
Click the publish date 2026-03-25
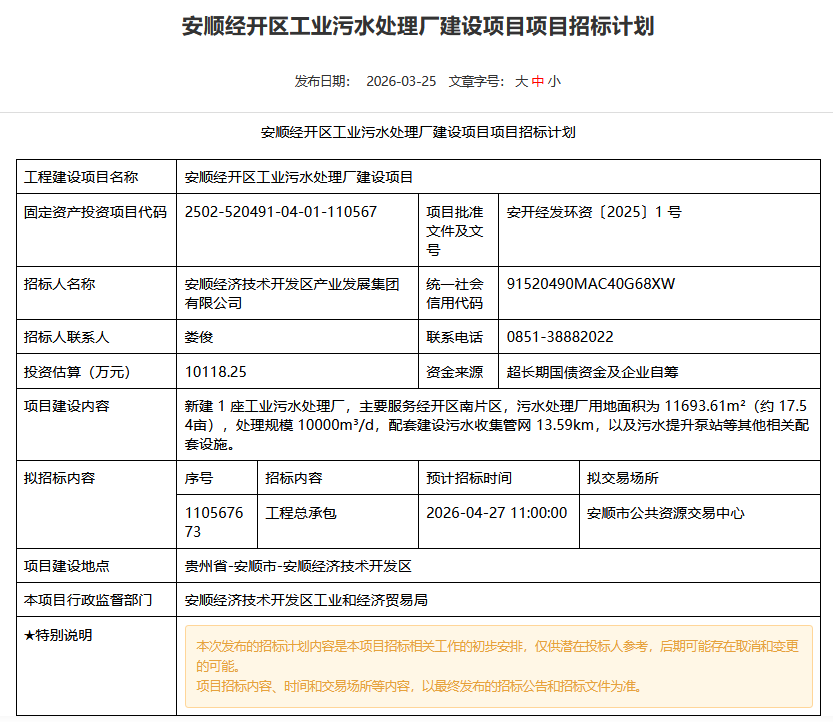401,81
